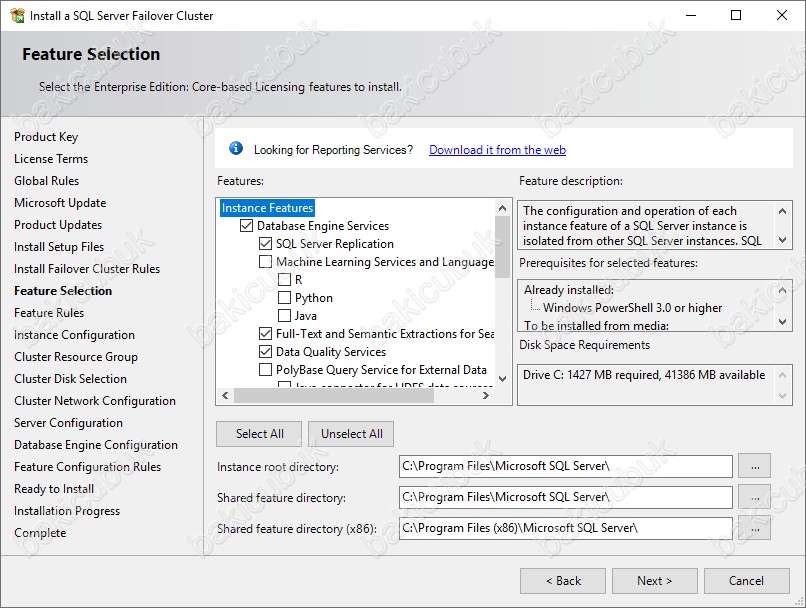Click the SQL Server setup icon in title bar
This screenshot has height=608, width=806.
click(17, 15)
